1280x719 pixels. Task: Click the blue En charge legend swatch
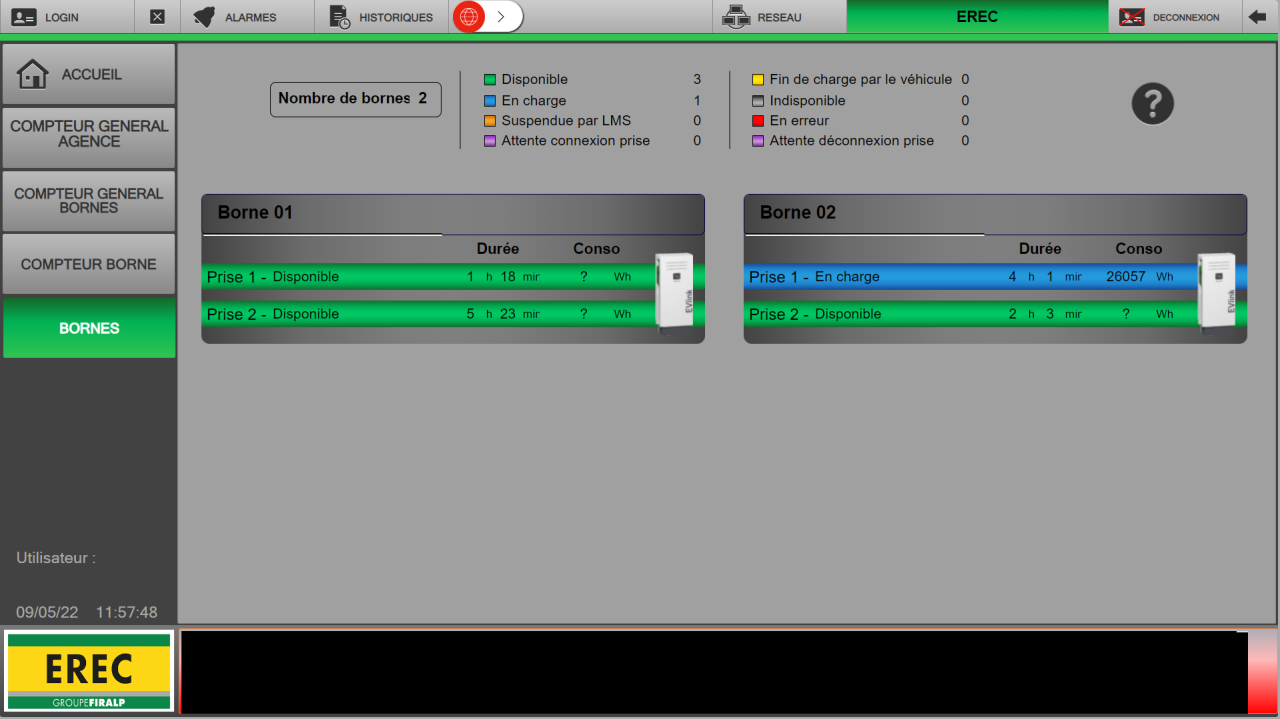[x=490, y=101]
